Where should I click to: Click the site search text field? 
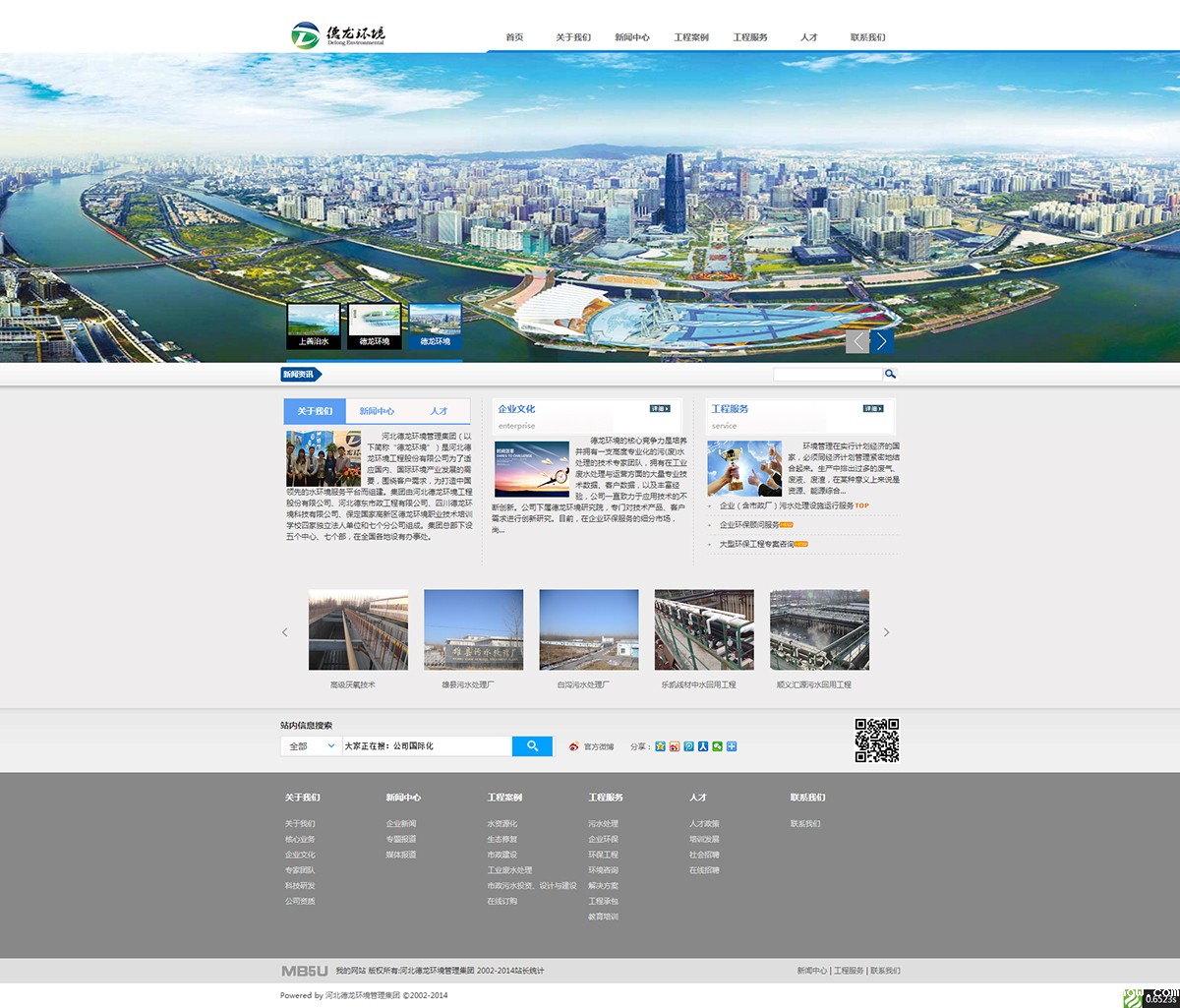426,746
